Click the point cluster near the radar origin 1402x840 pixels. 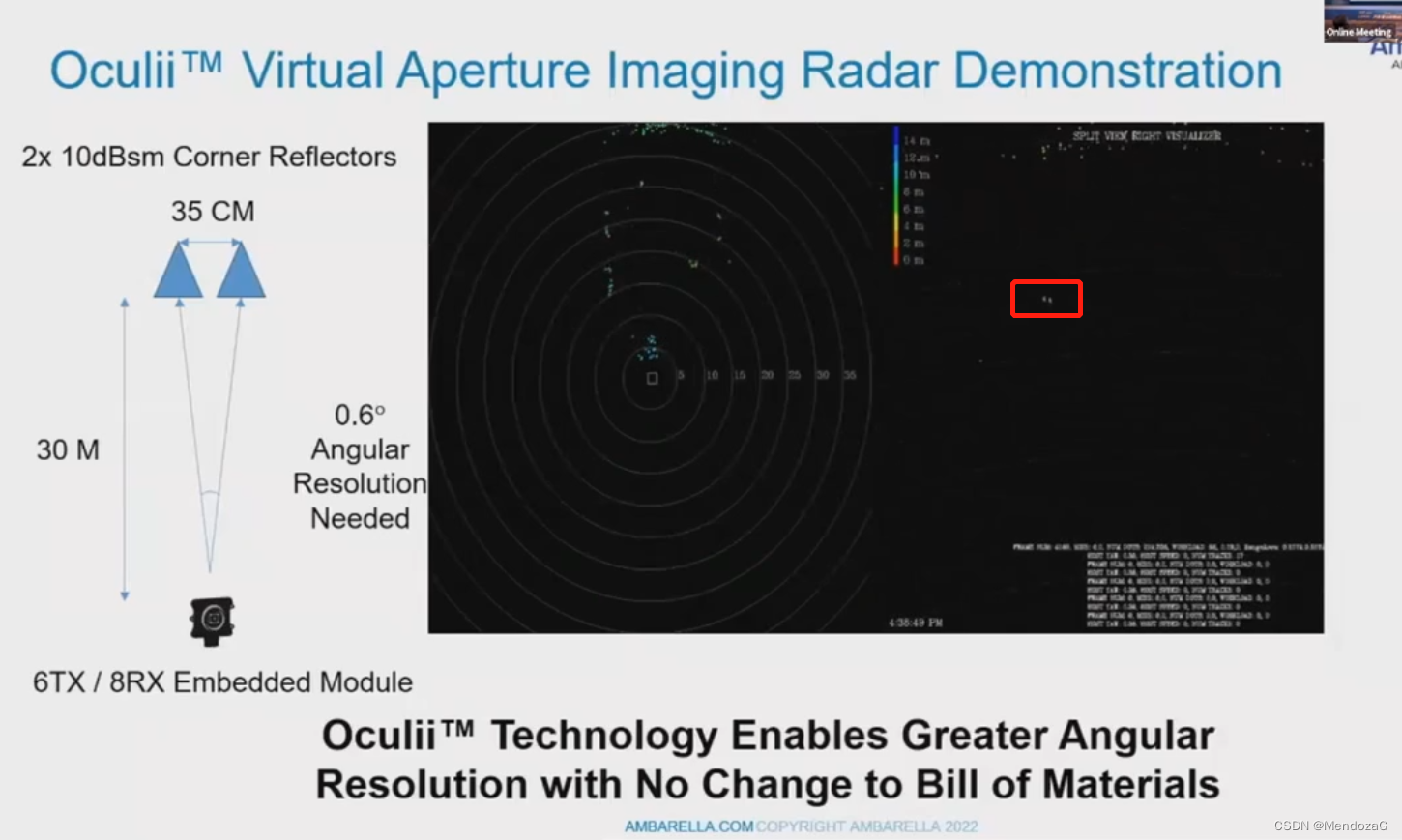(650, 346)
